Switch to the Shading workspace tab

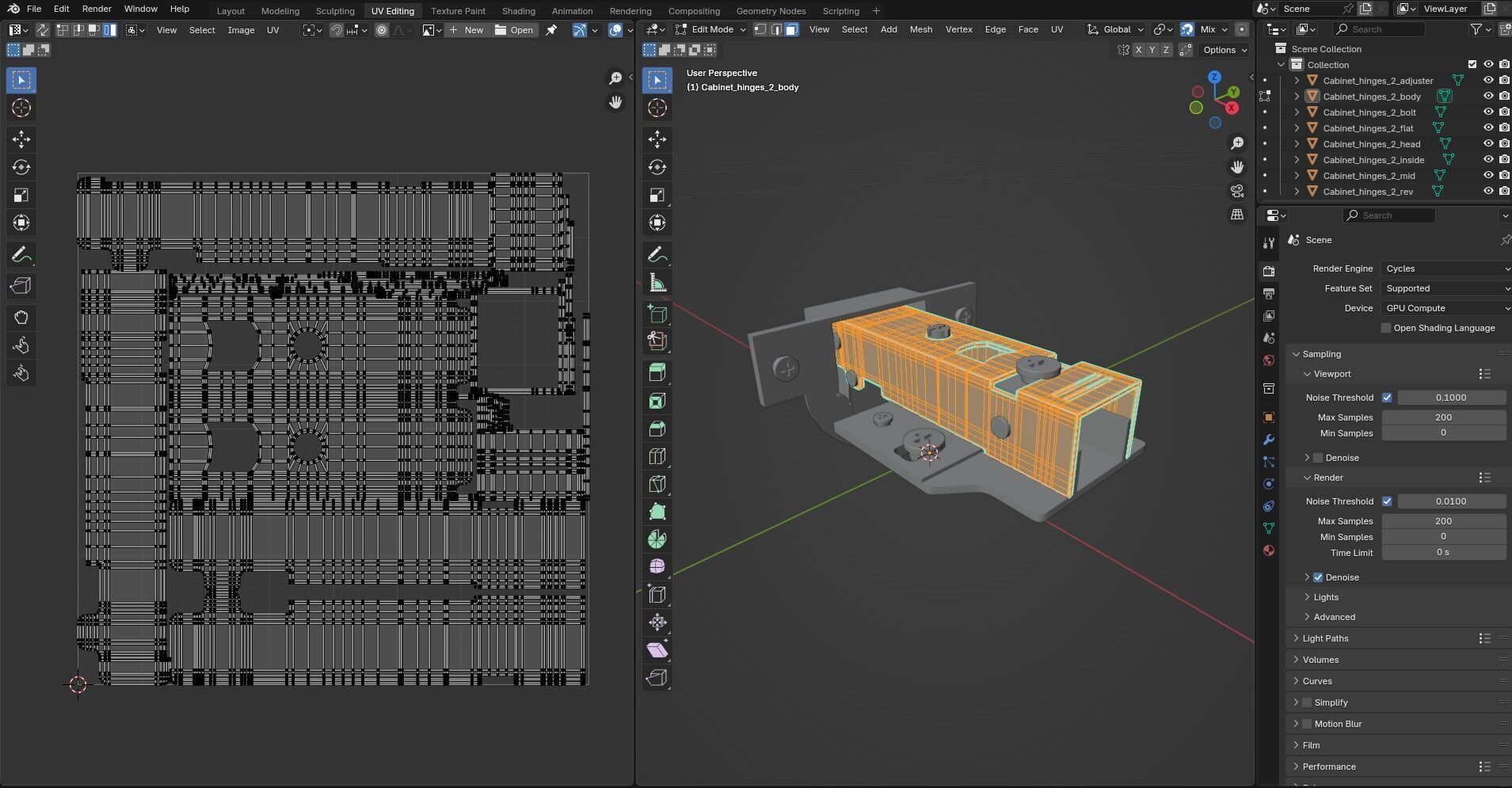pos(518,10)
